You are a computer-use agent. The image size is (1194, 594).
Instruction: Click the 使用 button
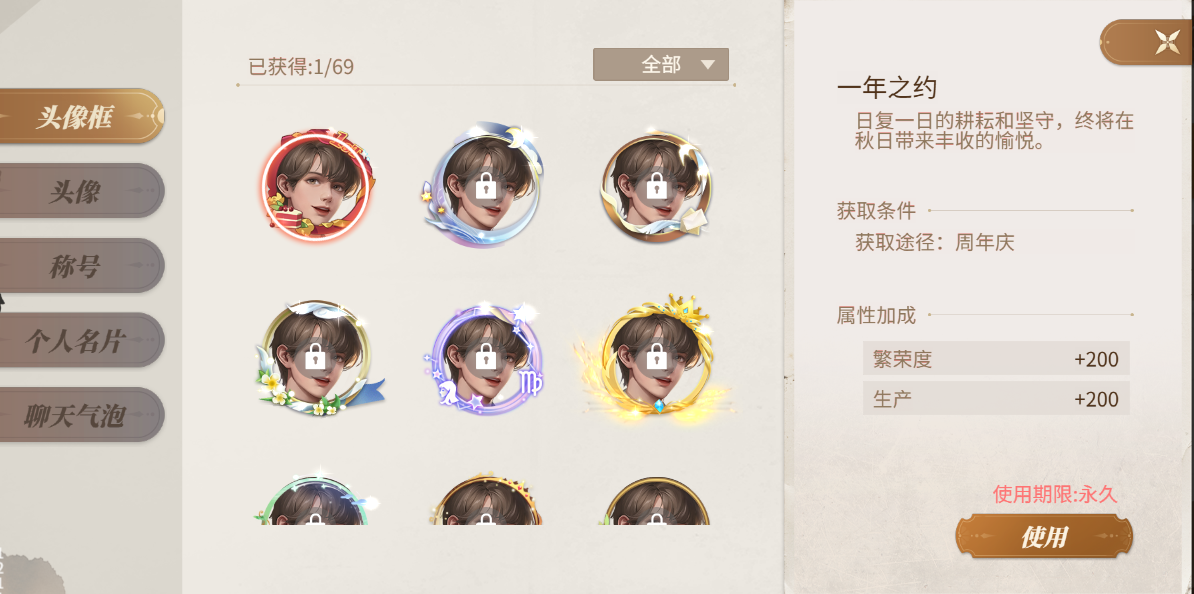pos(1044,536)
